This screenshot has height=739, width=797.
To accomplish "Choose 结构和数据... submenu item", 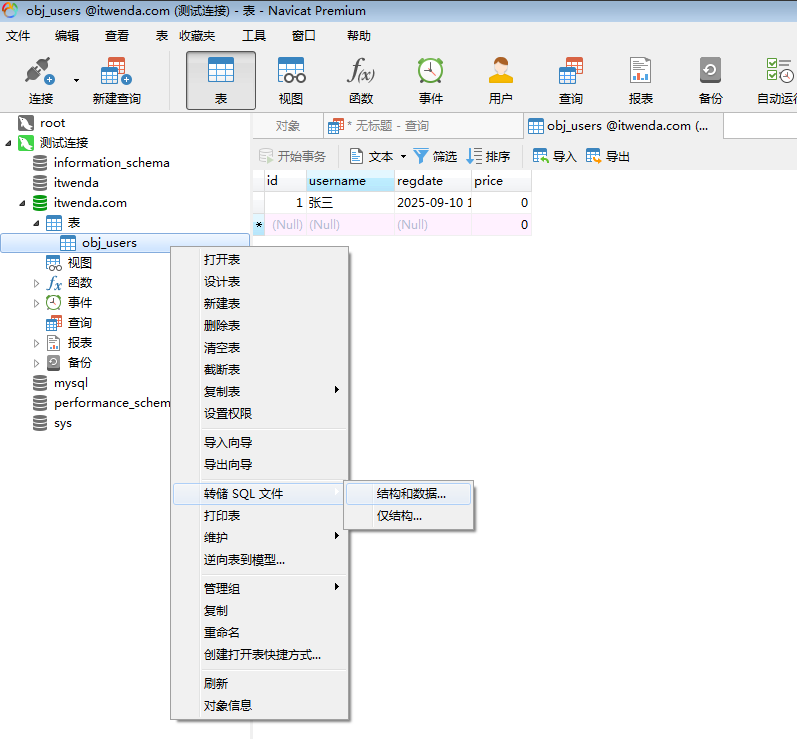I will (x=410, y=493).
